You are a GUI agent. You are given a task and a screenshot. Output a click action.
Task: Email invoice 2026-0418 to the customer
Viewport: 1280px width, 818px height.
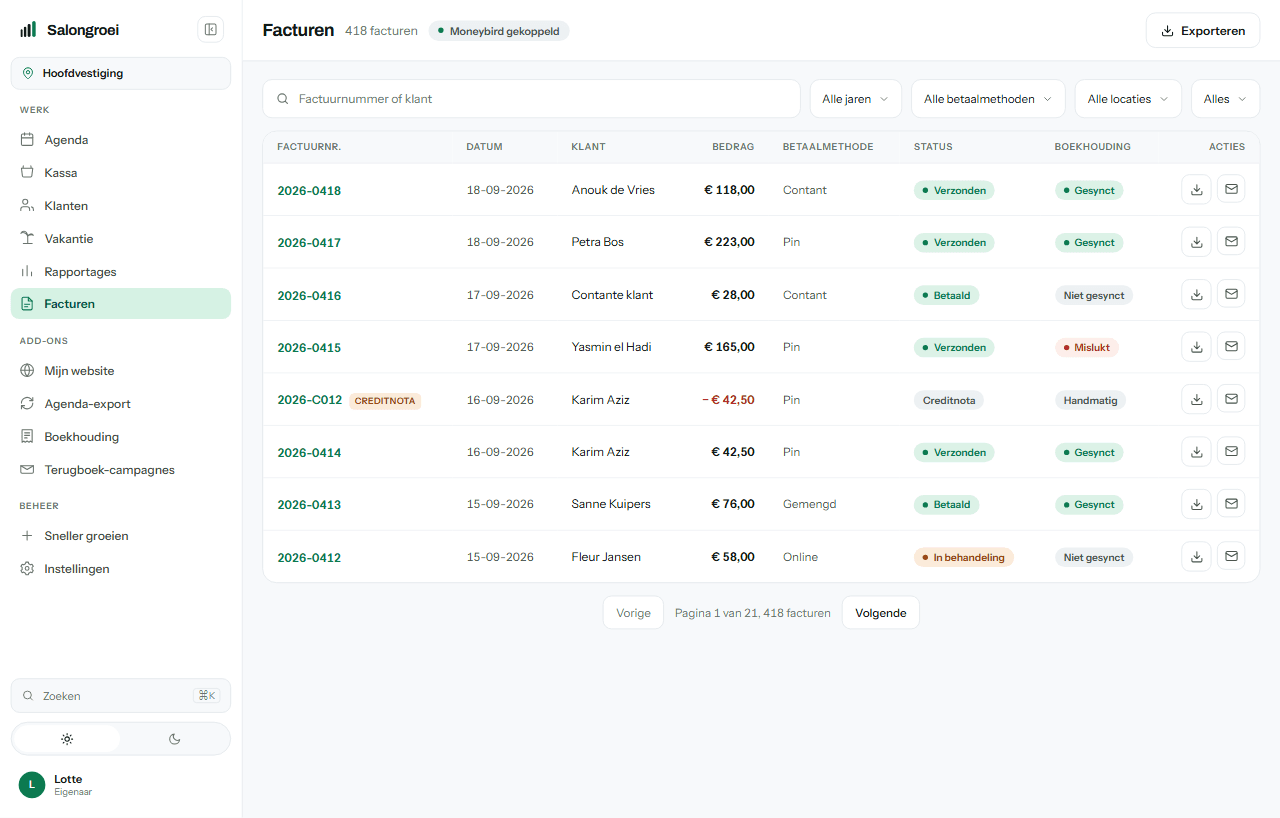[x=1231, y=189]
